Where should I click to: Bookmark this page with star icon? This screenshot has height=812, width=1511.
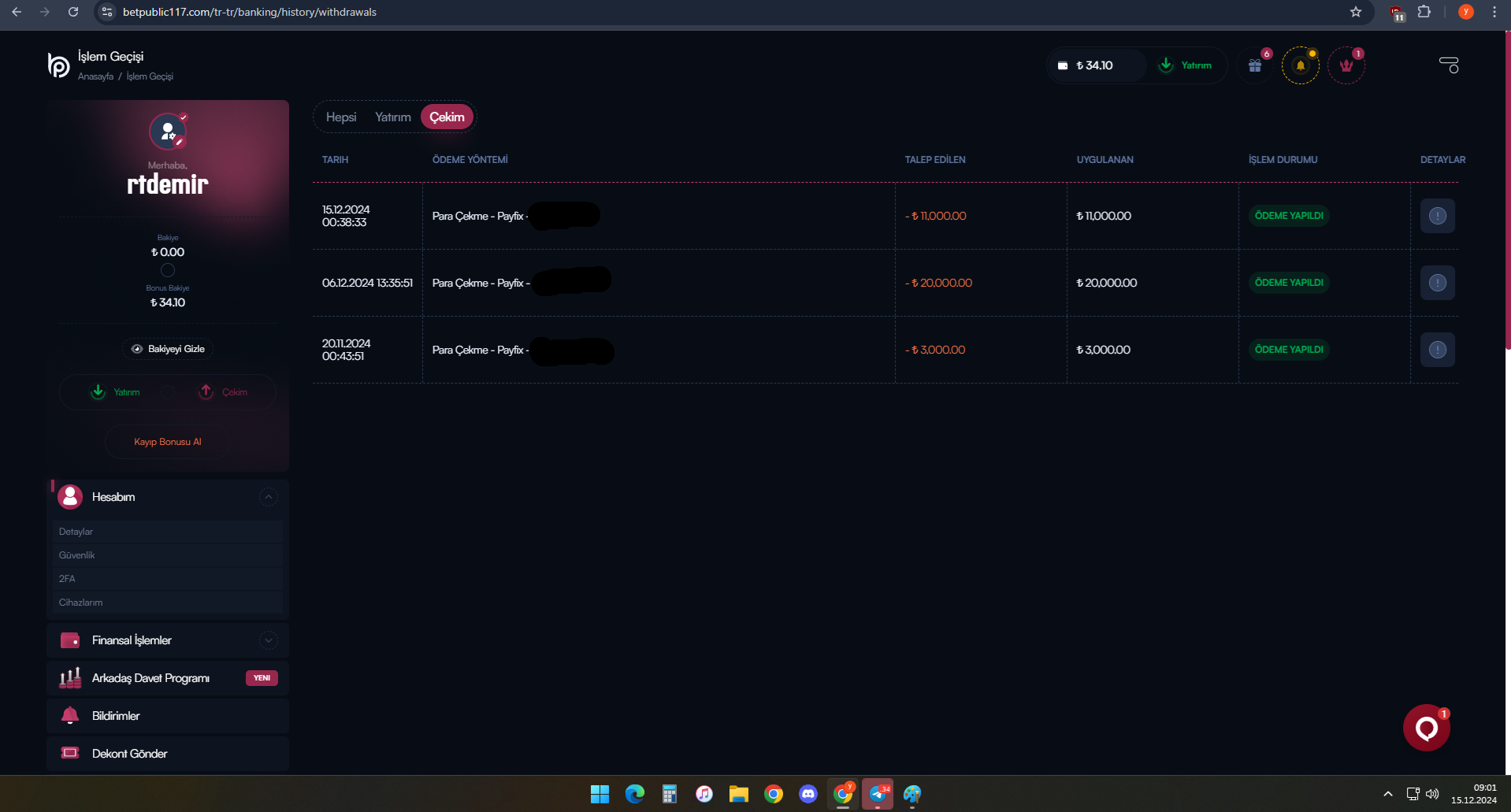pyautogui.click(x=1356, y=12)
